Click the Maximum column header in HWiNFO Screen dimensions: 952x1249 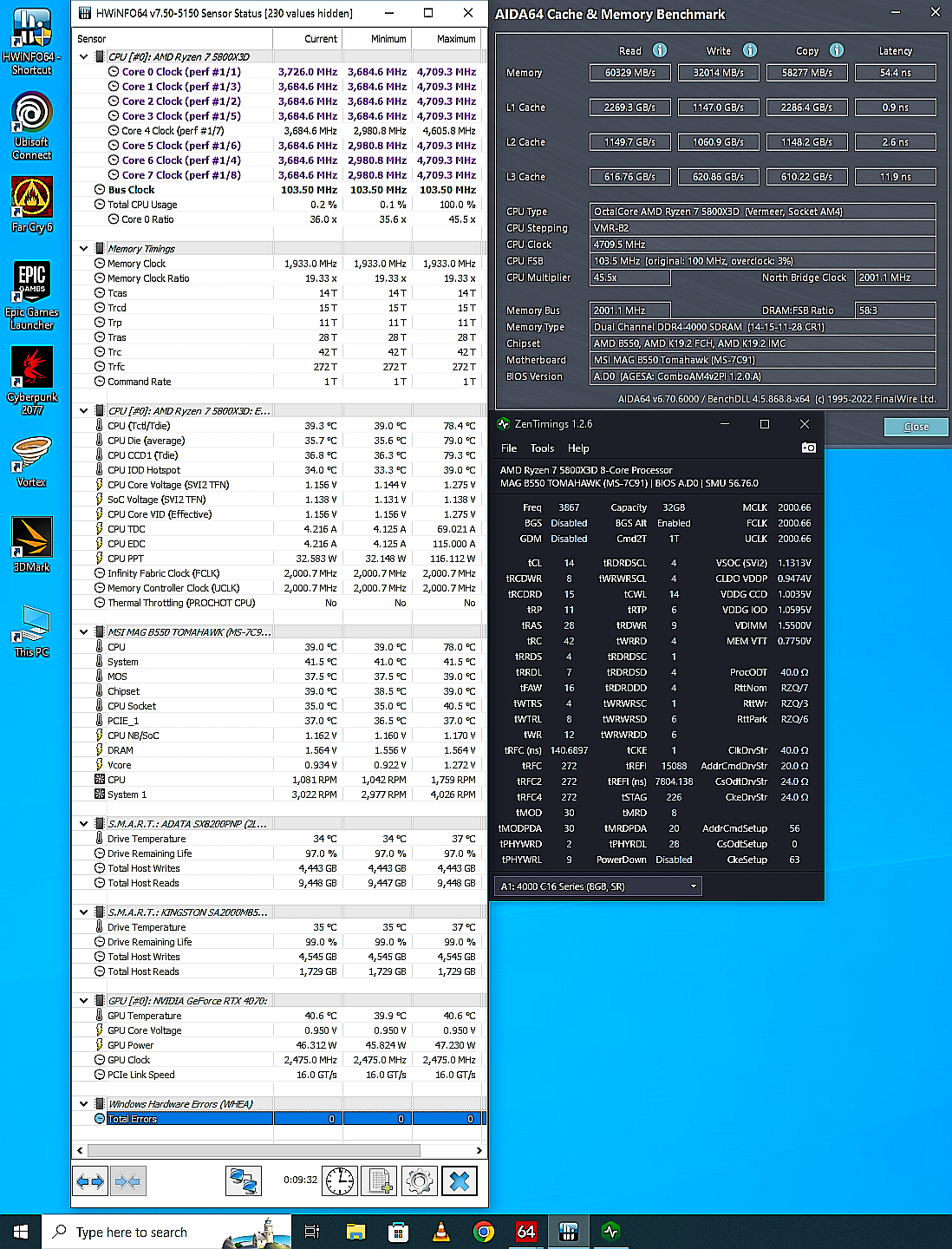[x=447, y=39]
